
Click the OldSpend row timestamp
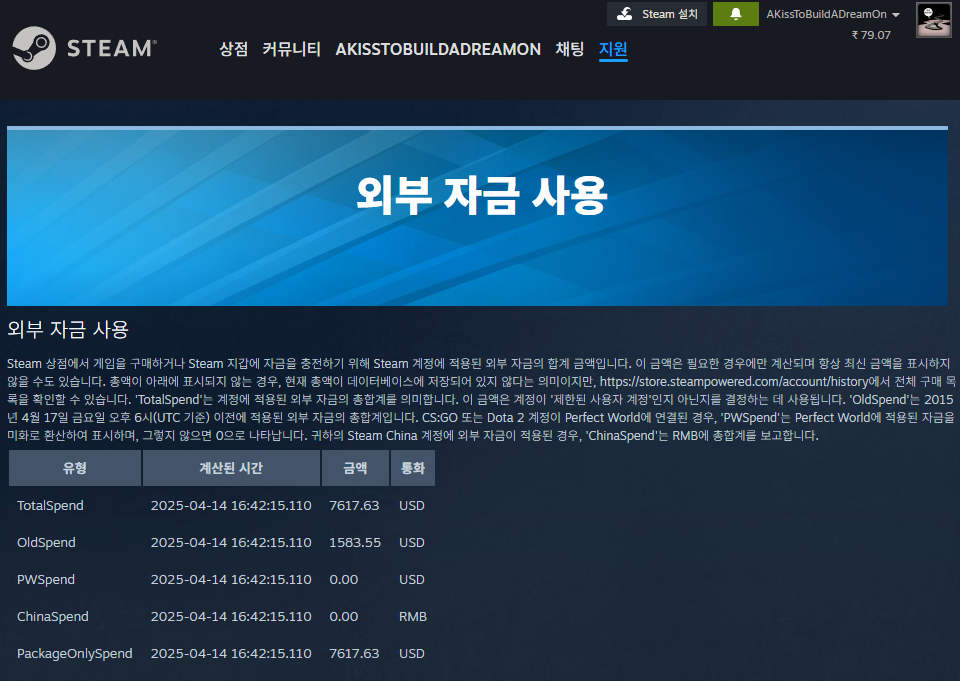[231, 543]
